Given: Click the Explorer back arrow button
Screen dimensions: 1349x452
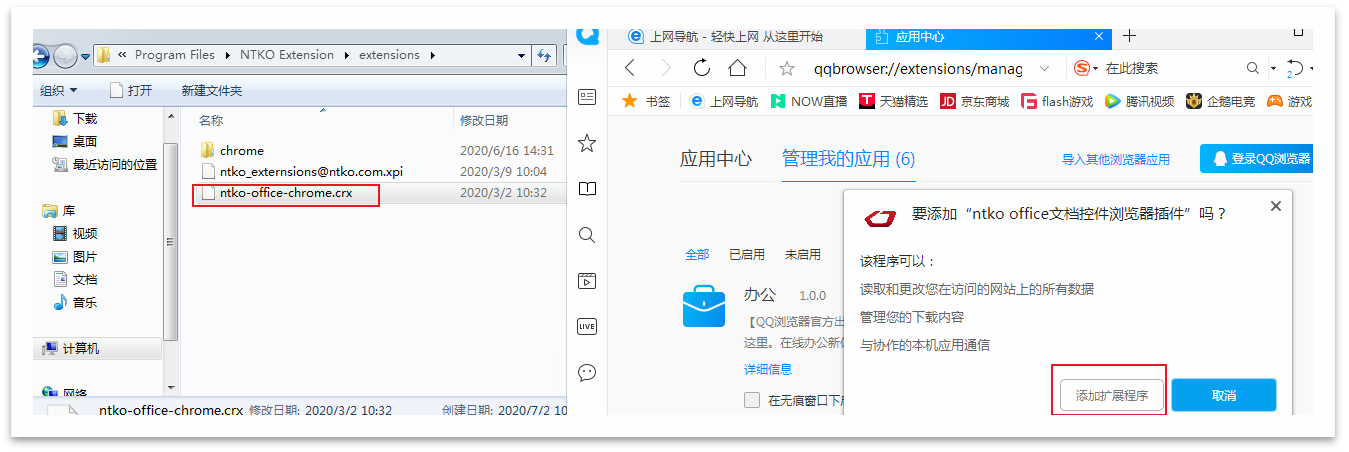Looking at the screenshot, I should 40,55.
